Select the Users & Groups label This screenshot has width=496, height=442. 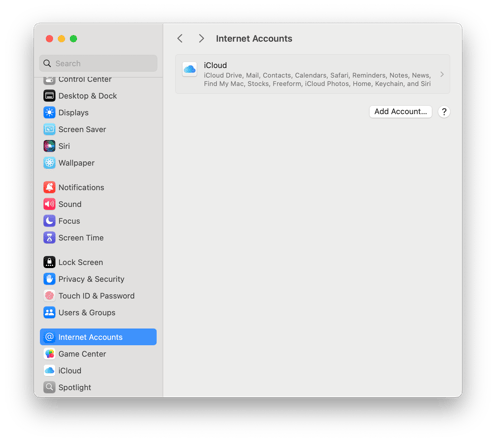pyautogui.click(x=87, y=313)
